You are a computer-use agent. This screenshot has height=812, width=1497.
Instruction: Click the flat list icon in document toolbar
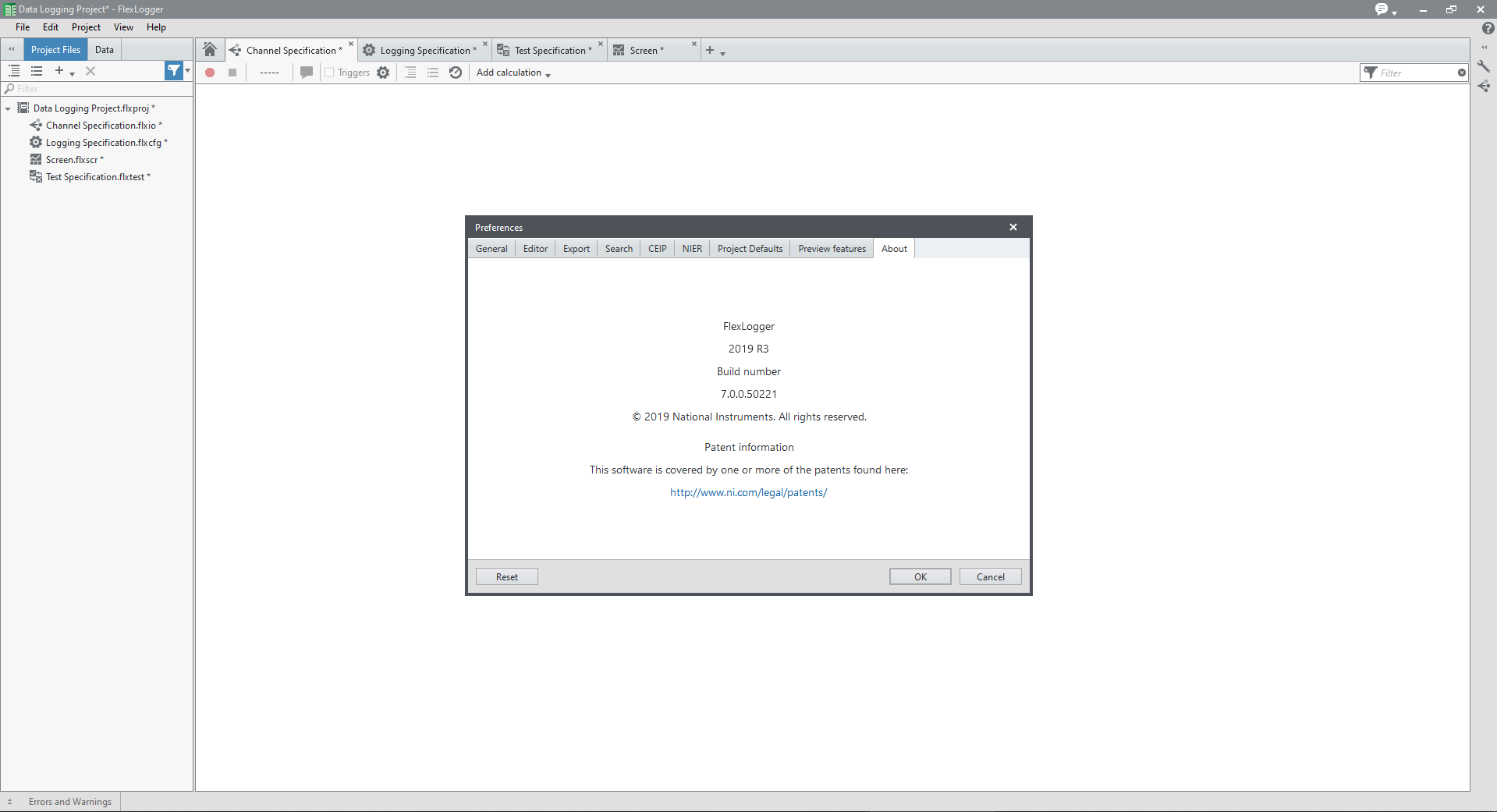[x=433, y=73]
